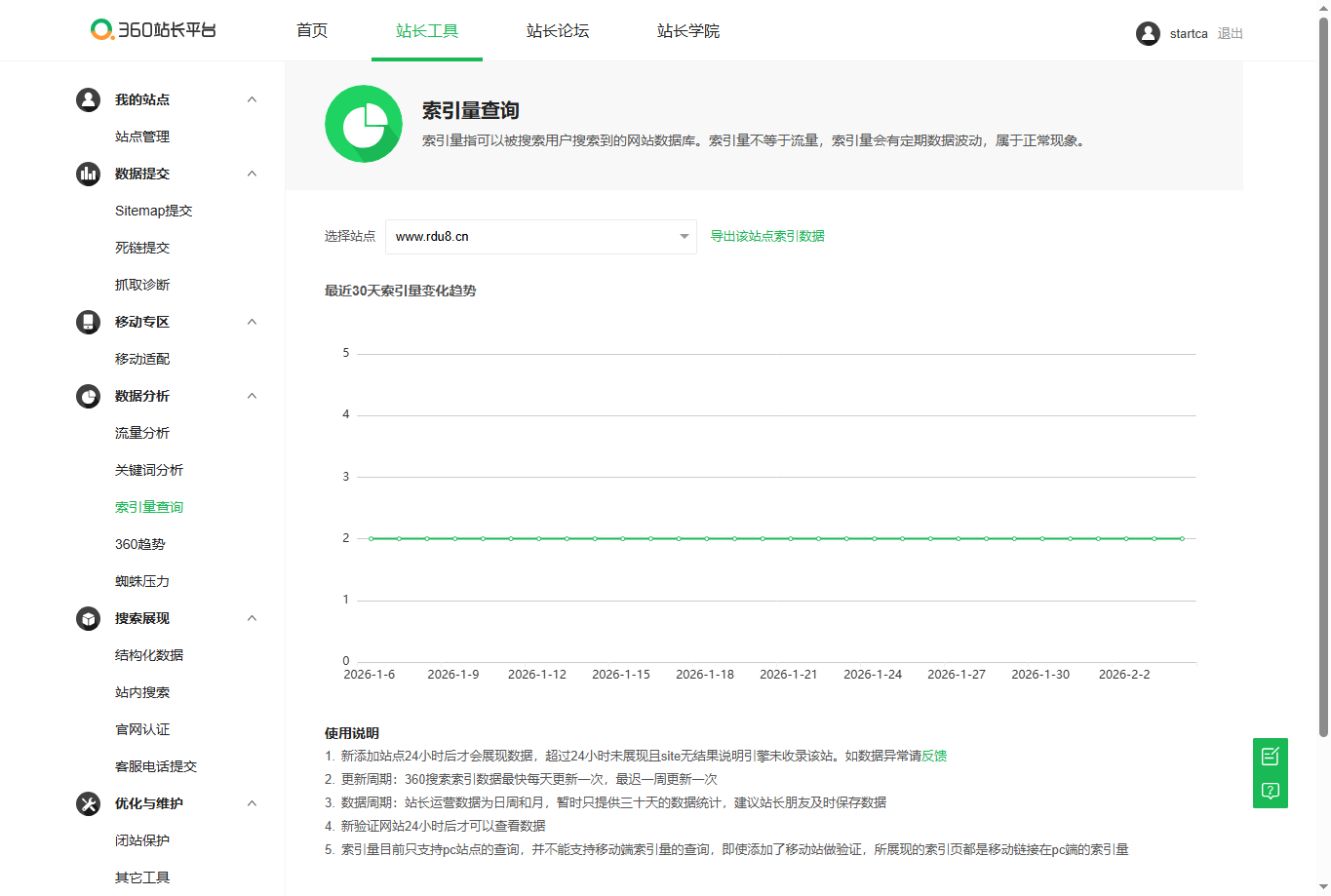Click 导出该站点索引数据 export link
Viewport: 1331px width, 896px height.
[x=767, y=236]
